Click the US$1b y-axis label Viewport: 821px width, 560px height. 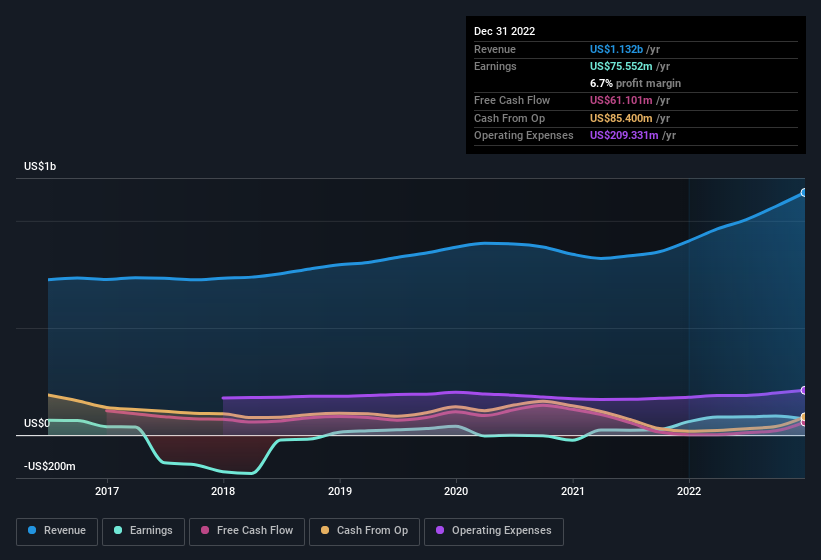point(40,166)
